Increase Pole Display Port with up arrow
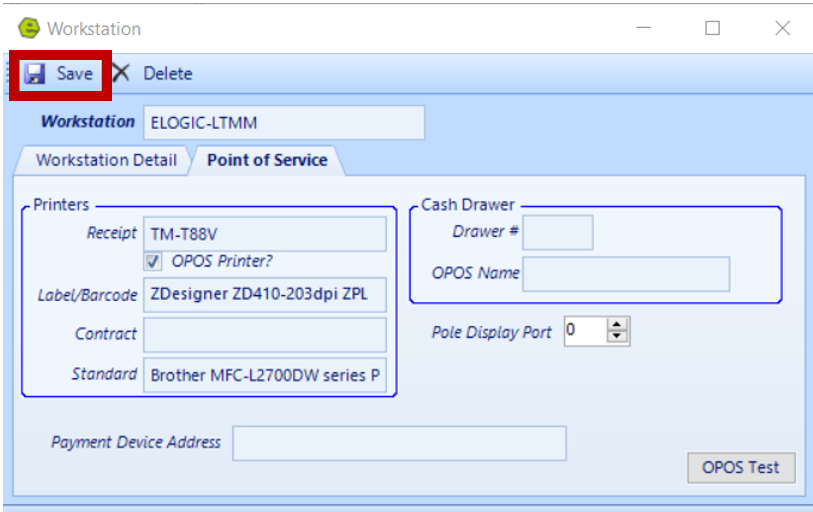Viewport: 813px width, 512px height. click(618, 325)
